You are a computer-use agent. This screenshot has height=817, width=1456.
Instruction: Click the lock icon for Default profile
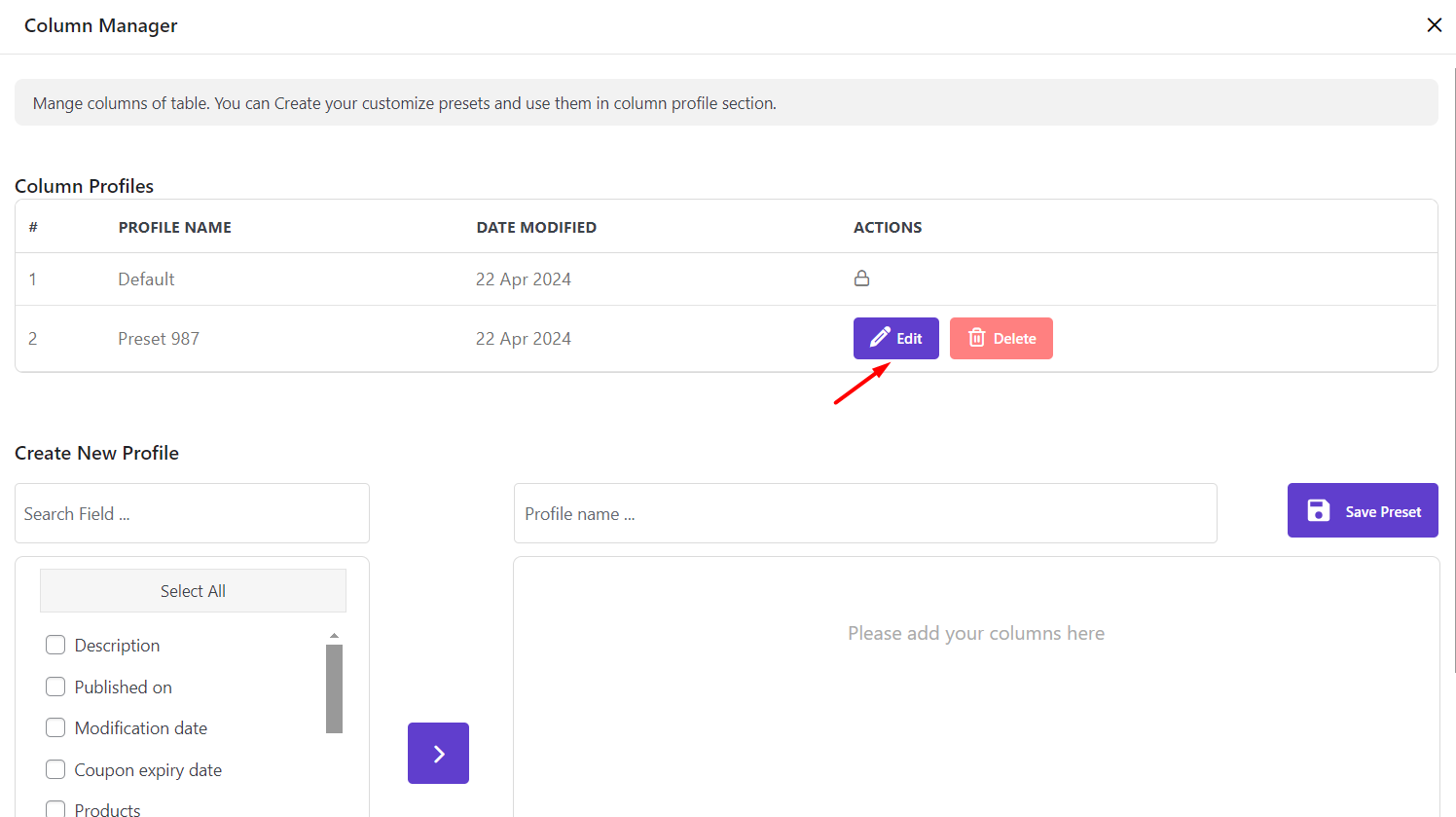tap(861, 279)
